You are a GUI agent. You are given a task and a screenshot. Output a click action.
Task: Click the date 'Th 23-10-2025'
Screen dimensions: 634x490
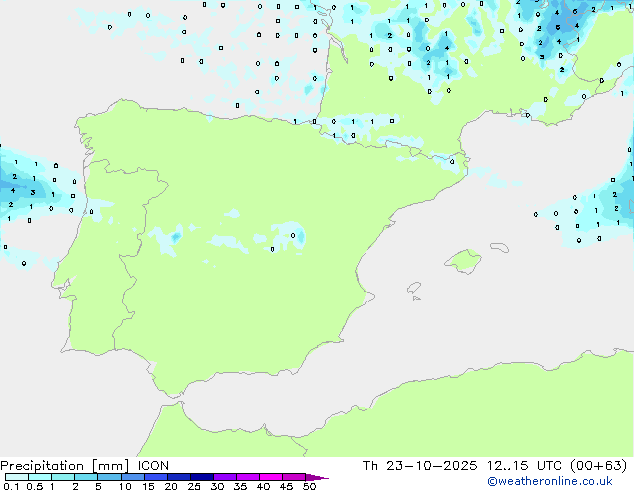(420, 466)
